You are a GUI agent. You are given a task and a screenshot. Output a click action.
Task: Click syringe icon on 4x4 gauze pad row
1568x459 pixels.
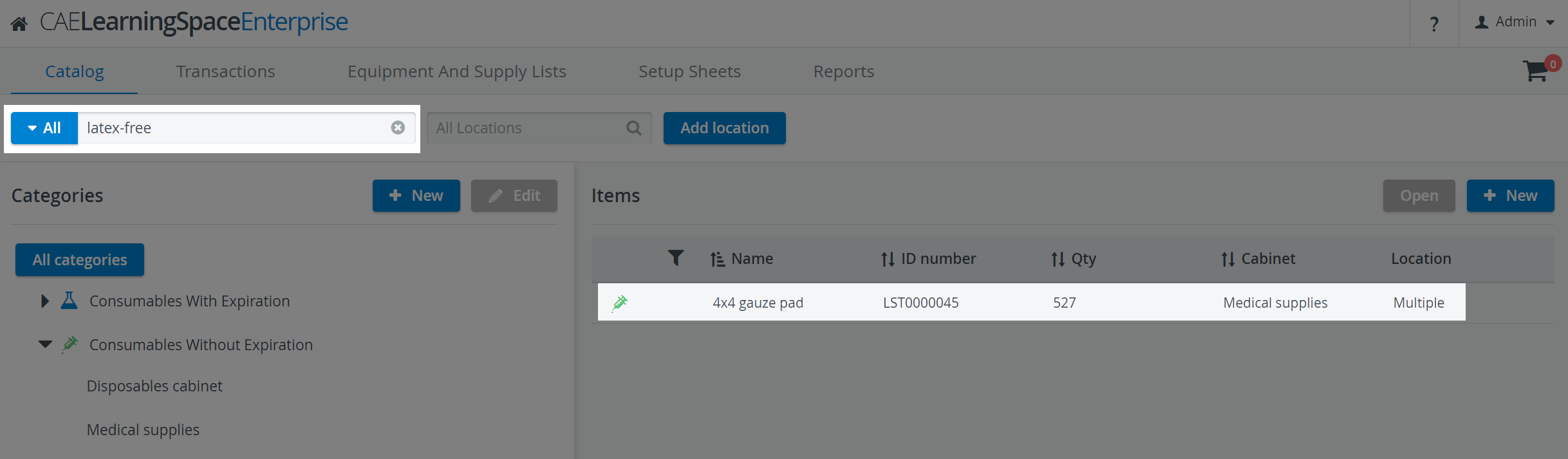pos(620,302)
